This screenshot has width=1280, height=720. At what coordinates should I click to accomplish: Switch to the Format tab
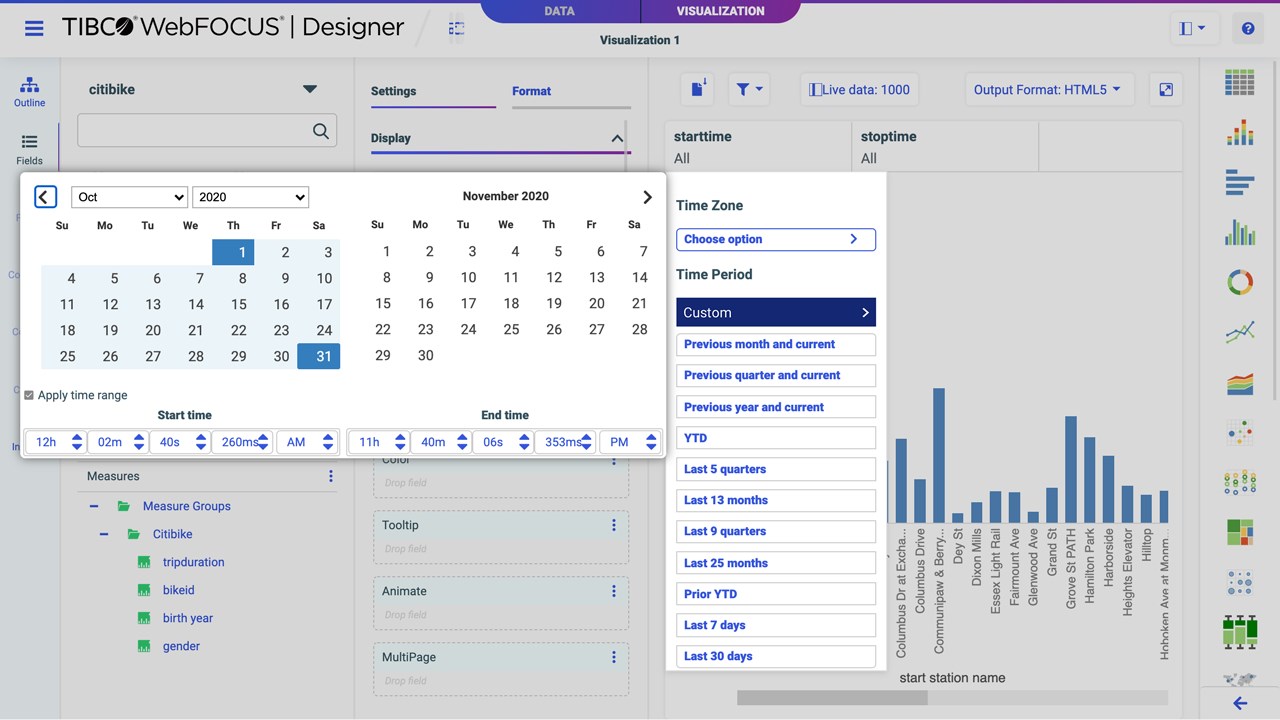(531, 91)
